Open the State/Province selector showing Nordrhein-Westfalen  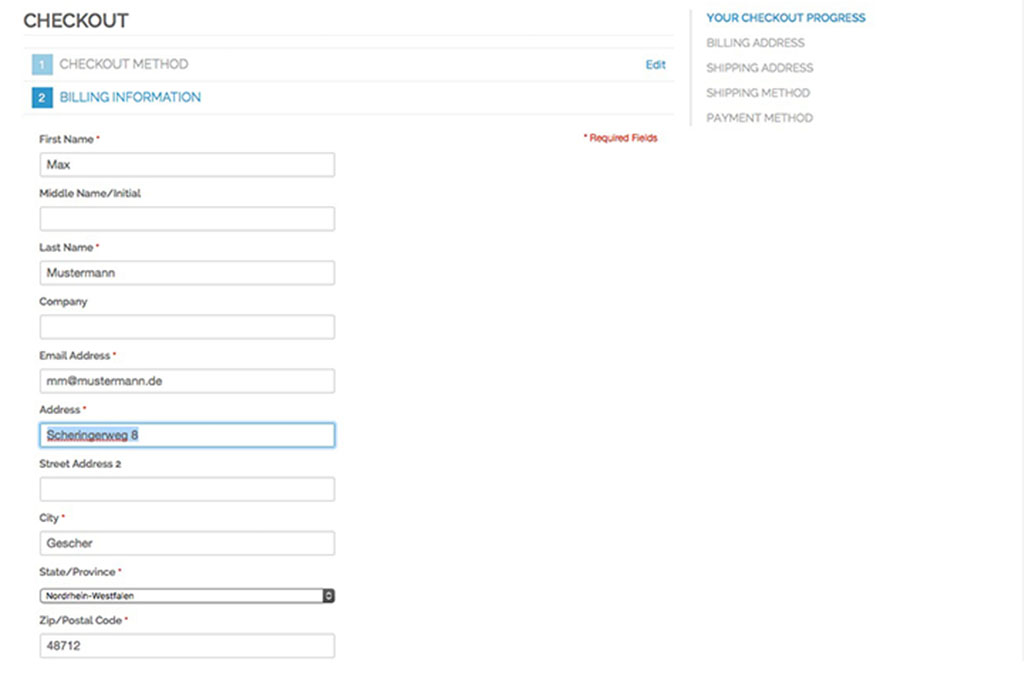coord(186,595)
